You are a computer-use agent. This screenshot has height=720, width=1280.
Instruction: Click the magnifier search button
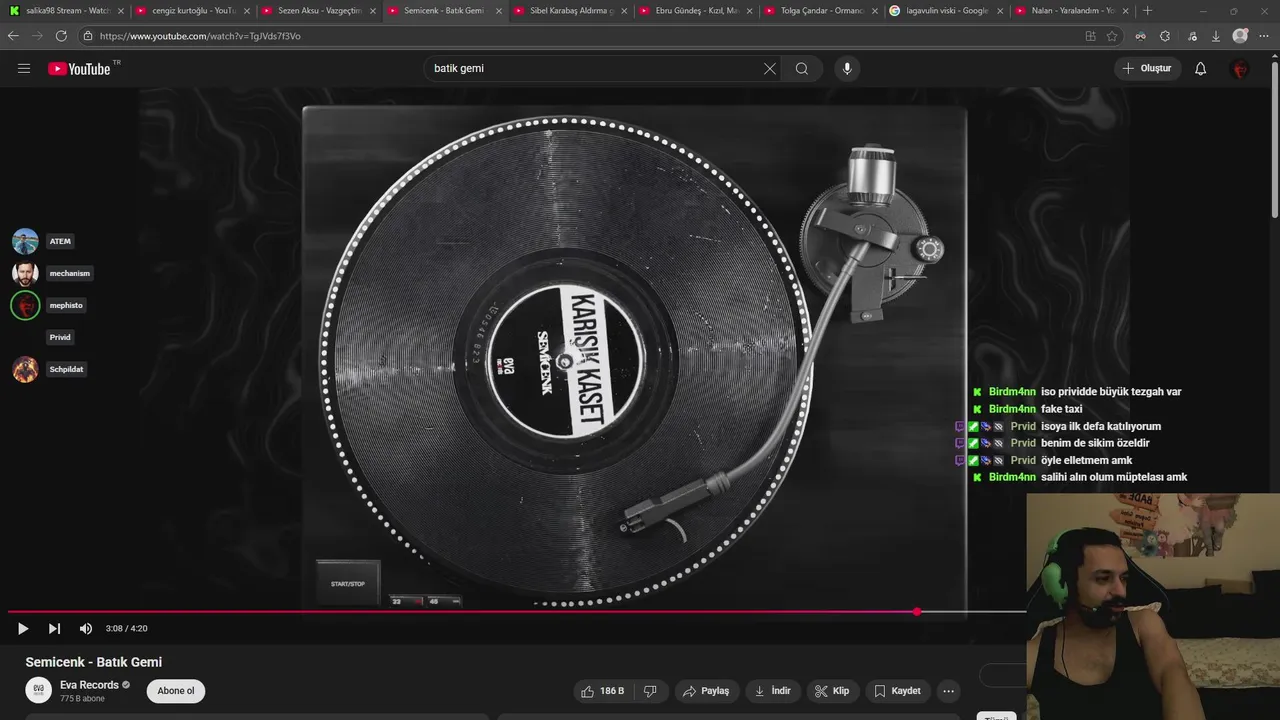coord(802,69)
